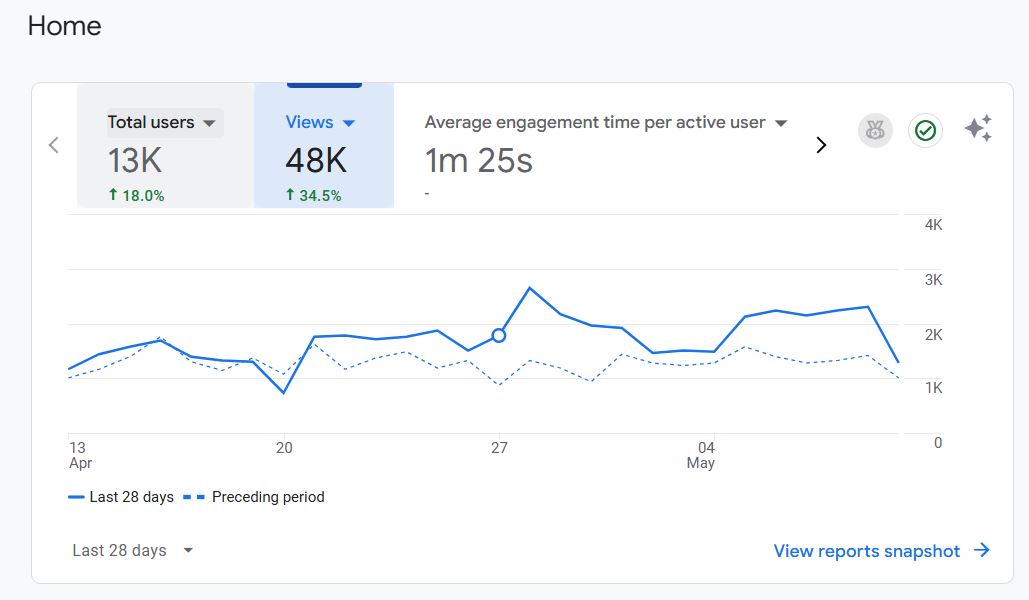Click the Preceding period legend label
1029x600 pixels.
268,497
